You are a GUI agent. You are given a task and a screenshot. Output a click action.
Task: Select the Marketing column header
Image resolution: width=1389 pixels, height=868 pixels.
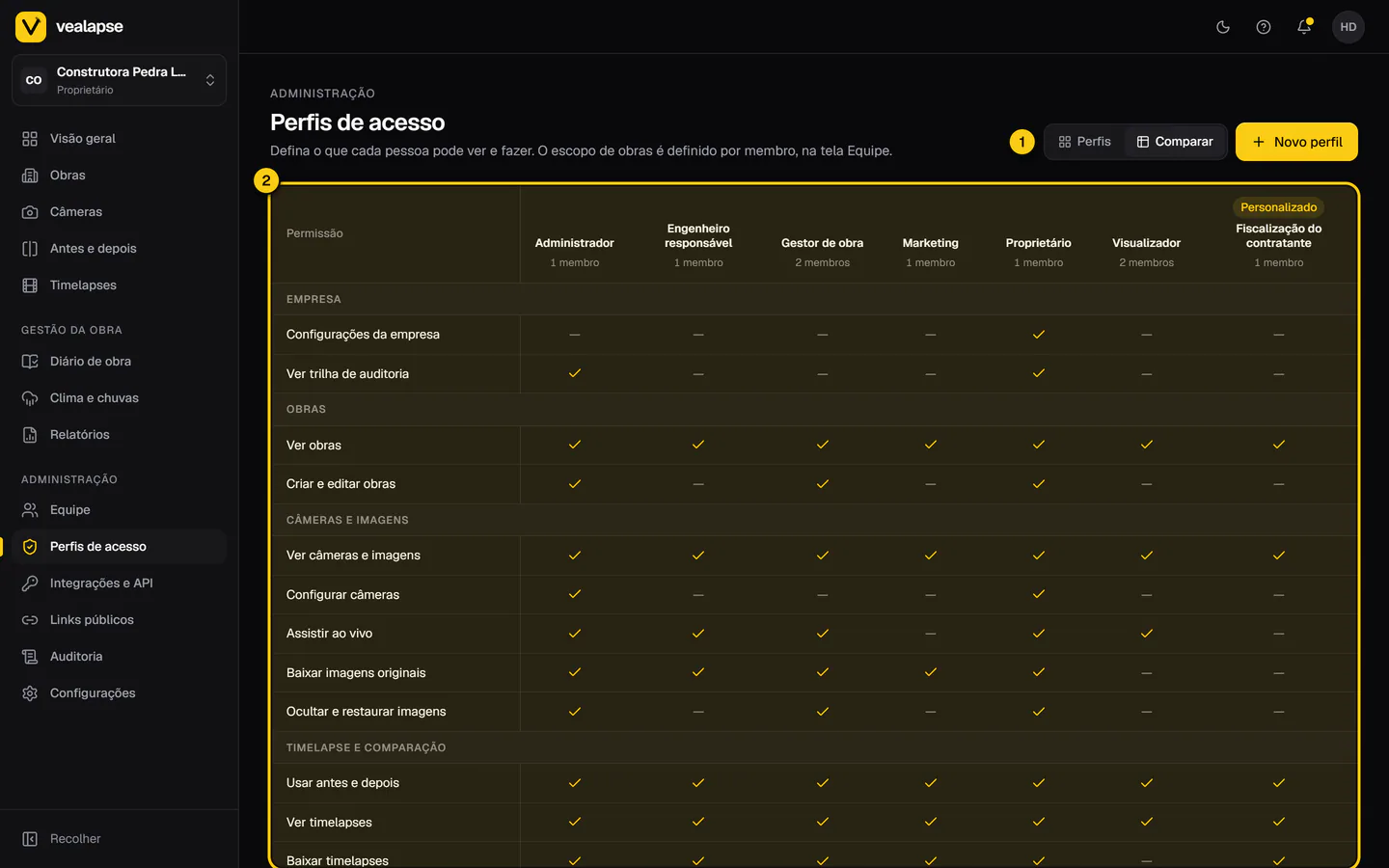coord(931,243)
